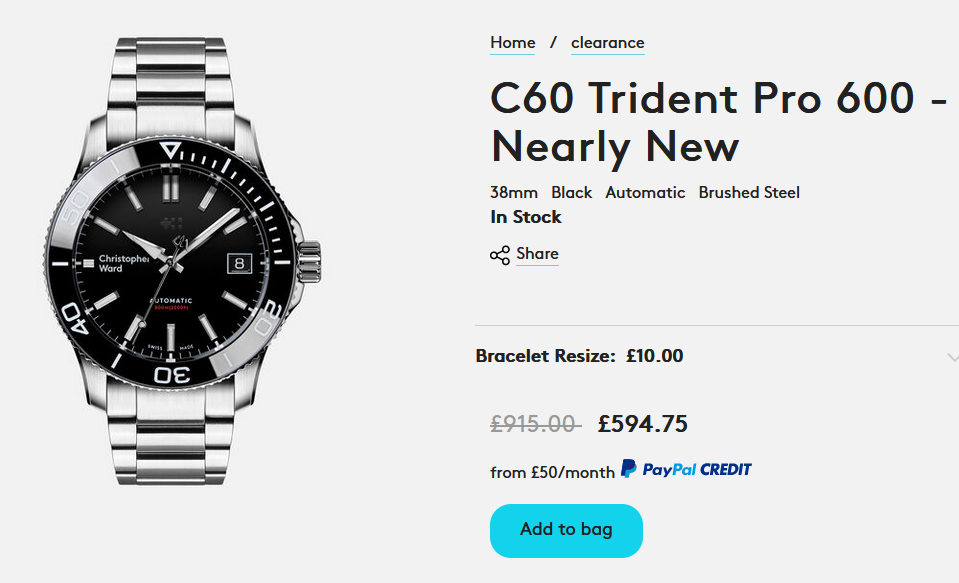Image resolution: width=959 pixels, height=583 pixels.
Task: Click the PayPal CREDIT wordmark
Action: point(697,469)
